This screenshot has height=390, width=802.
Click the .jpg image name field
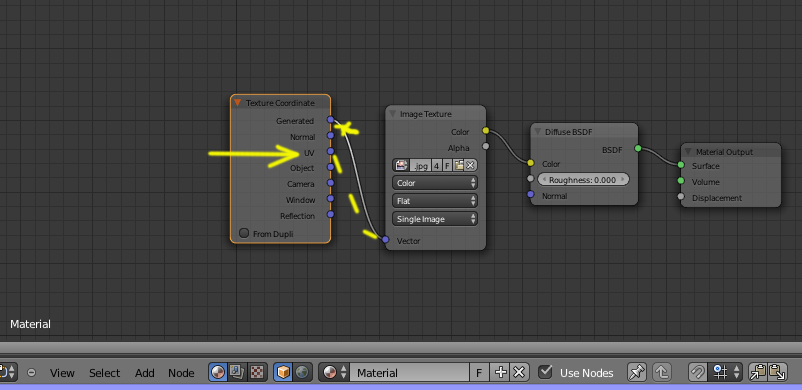[420, 165]
